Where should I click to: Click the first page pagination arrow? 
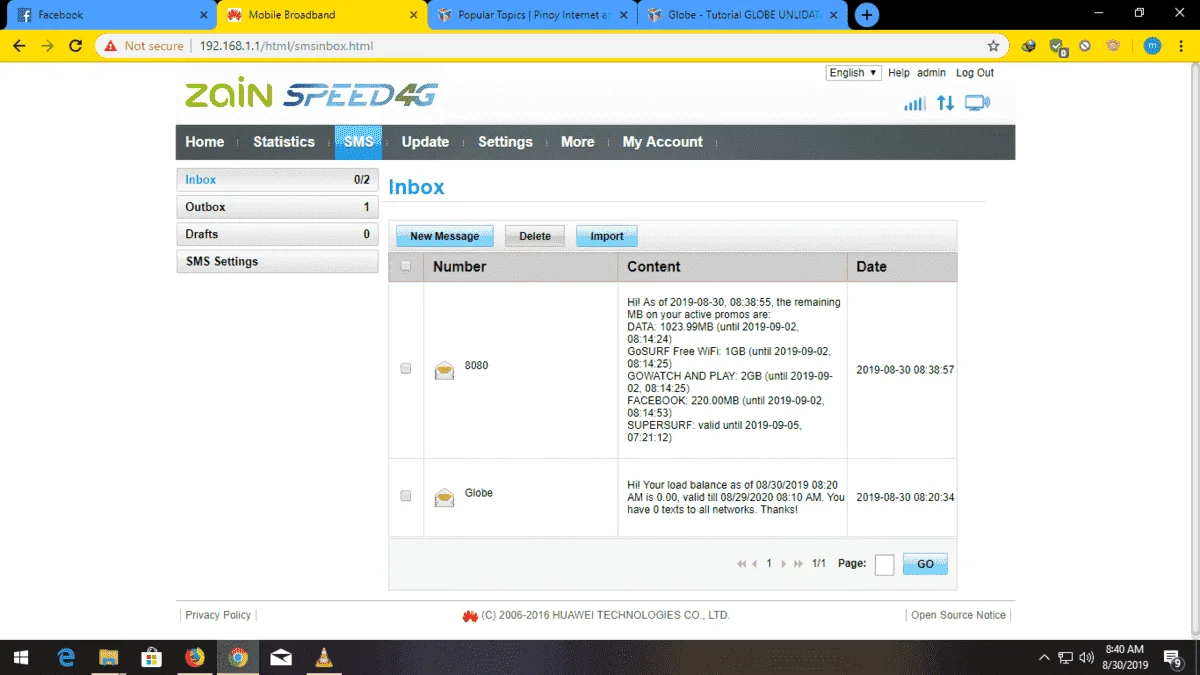pyautogui.click(x=742, y=564)
